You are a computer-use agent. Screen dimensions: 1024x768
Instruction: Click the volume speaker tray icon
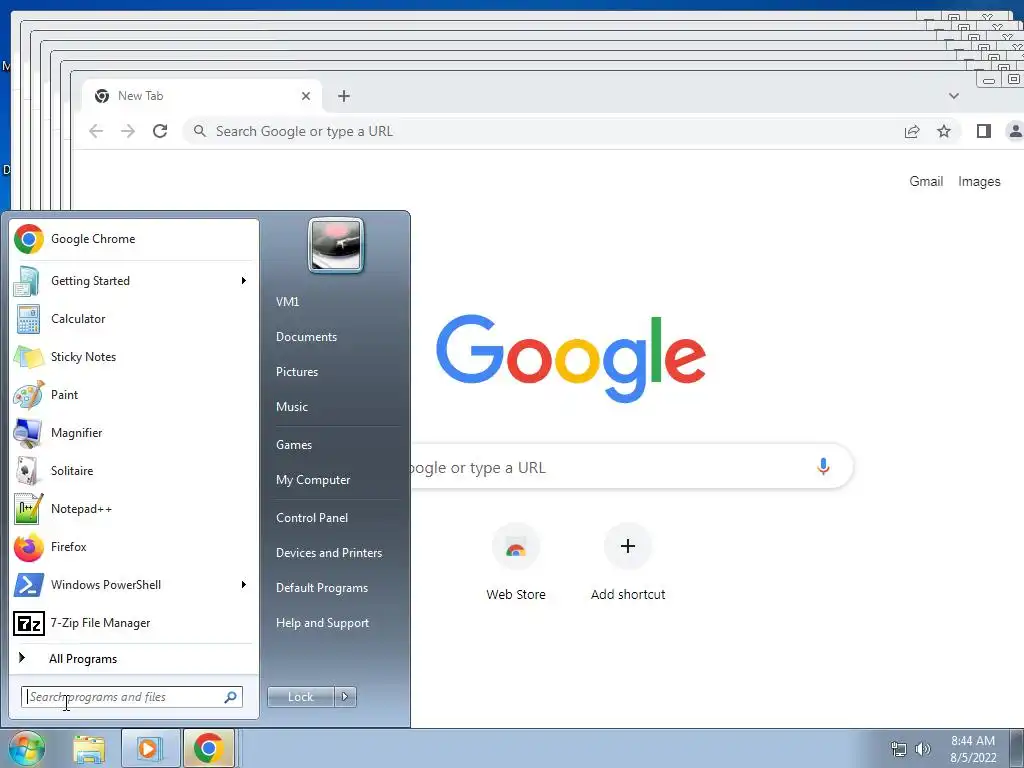pos(922,749)
